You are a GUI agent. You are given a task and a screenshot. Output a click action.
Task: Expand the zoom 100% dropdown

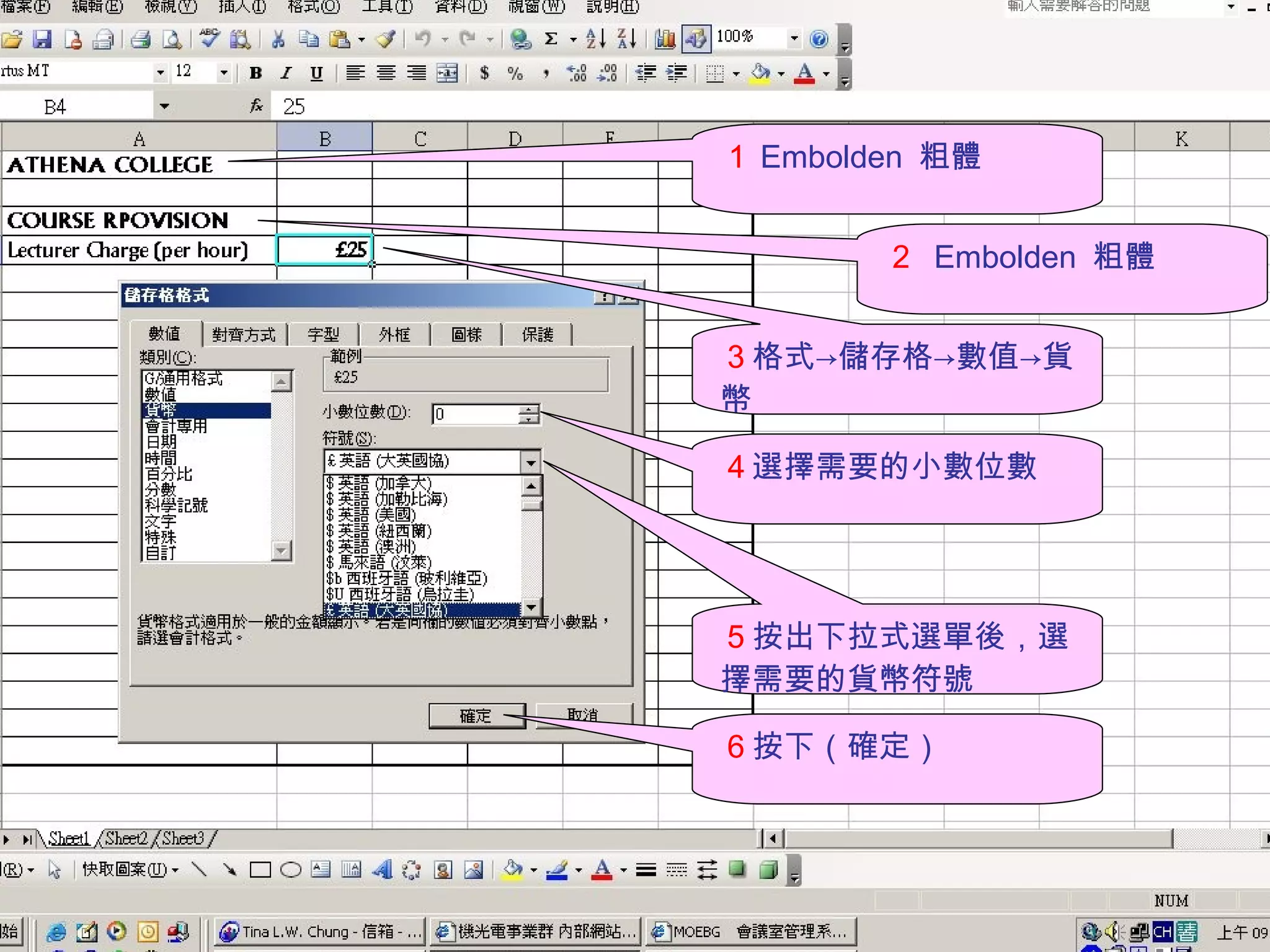pyautogui.click(x=794, y=38)
